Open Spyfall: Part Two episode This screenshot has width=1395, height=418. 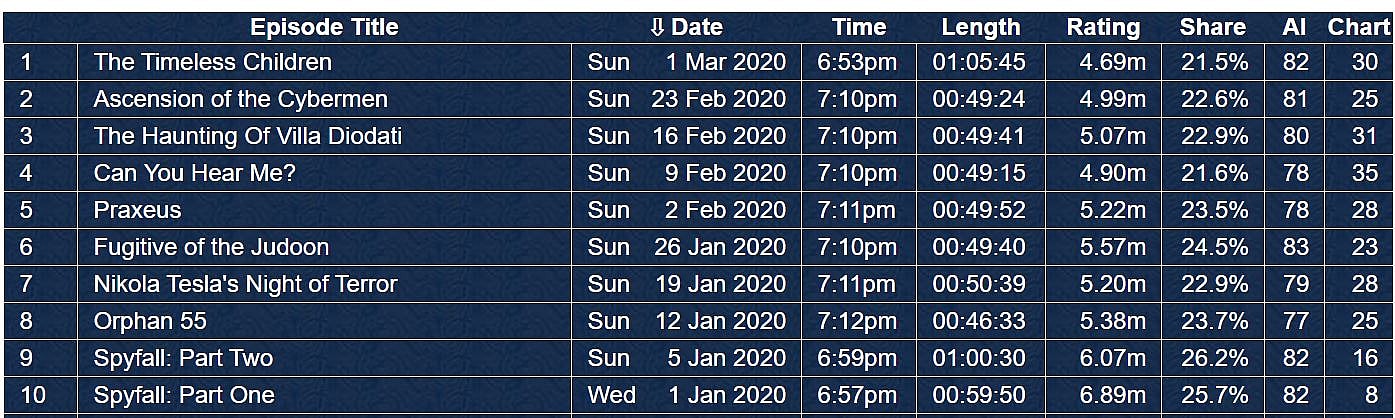pyautogui.click(x=183, y=358)
